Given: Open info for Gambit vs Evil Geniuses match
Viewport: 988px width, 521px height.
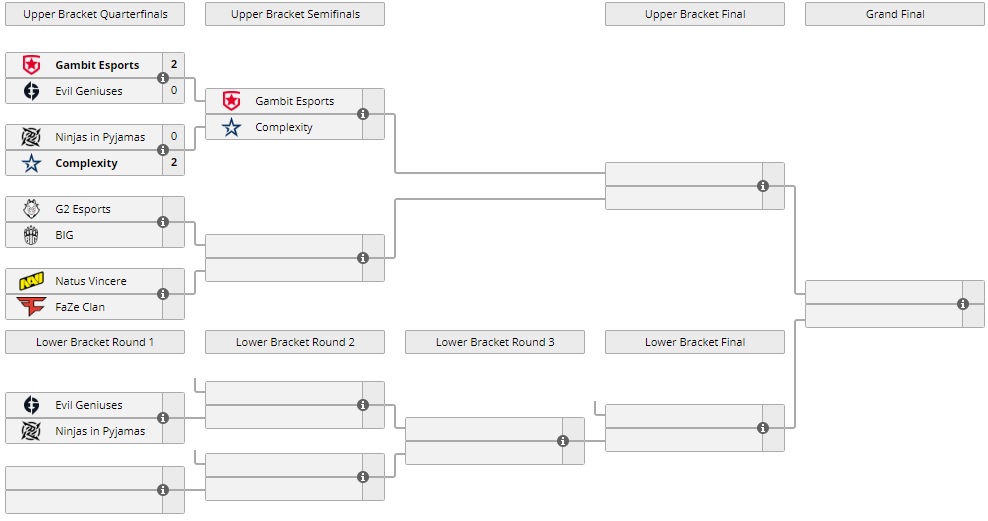Looking at the screenshot, I should (163, 78).
